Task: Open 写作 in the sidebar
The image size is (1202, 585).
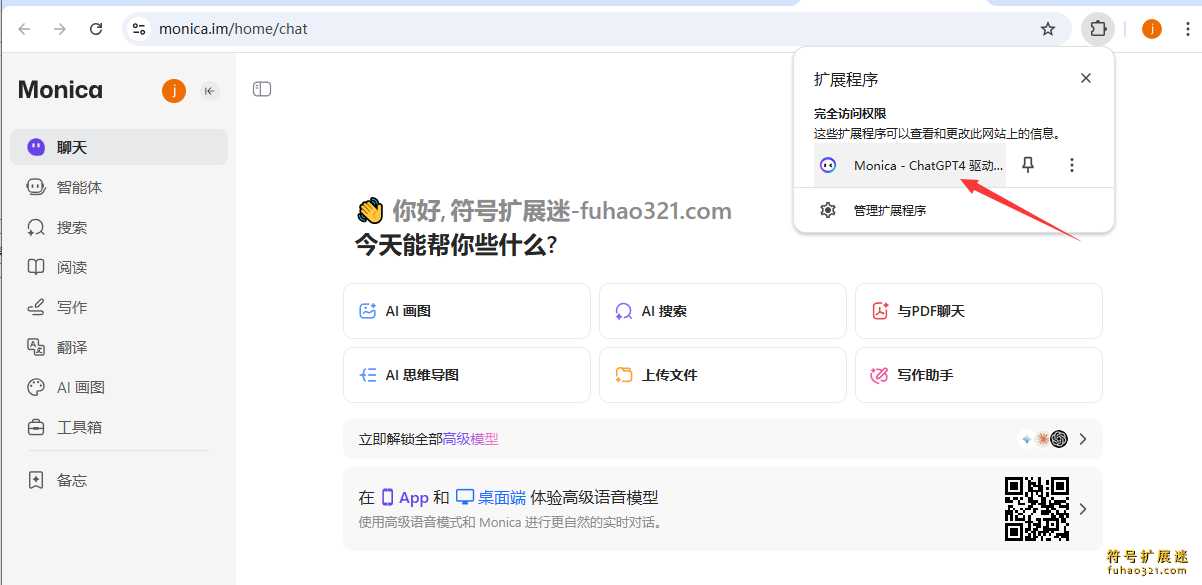Action: tap(119, 307)
